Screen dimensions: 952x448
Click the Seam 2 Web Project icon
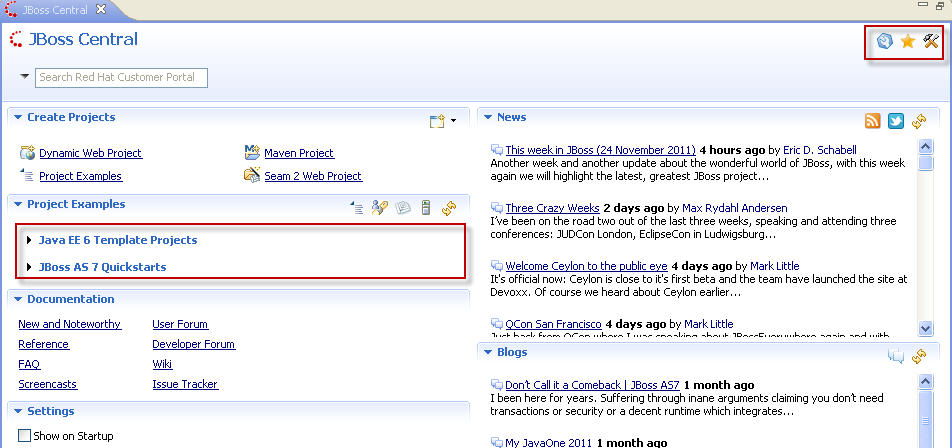(252, 175)
